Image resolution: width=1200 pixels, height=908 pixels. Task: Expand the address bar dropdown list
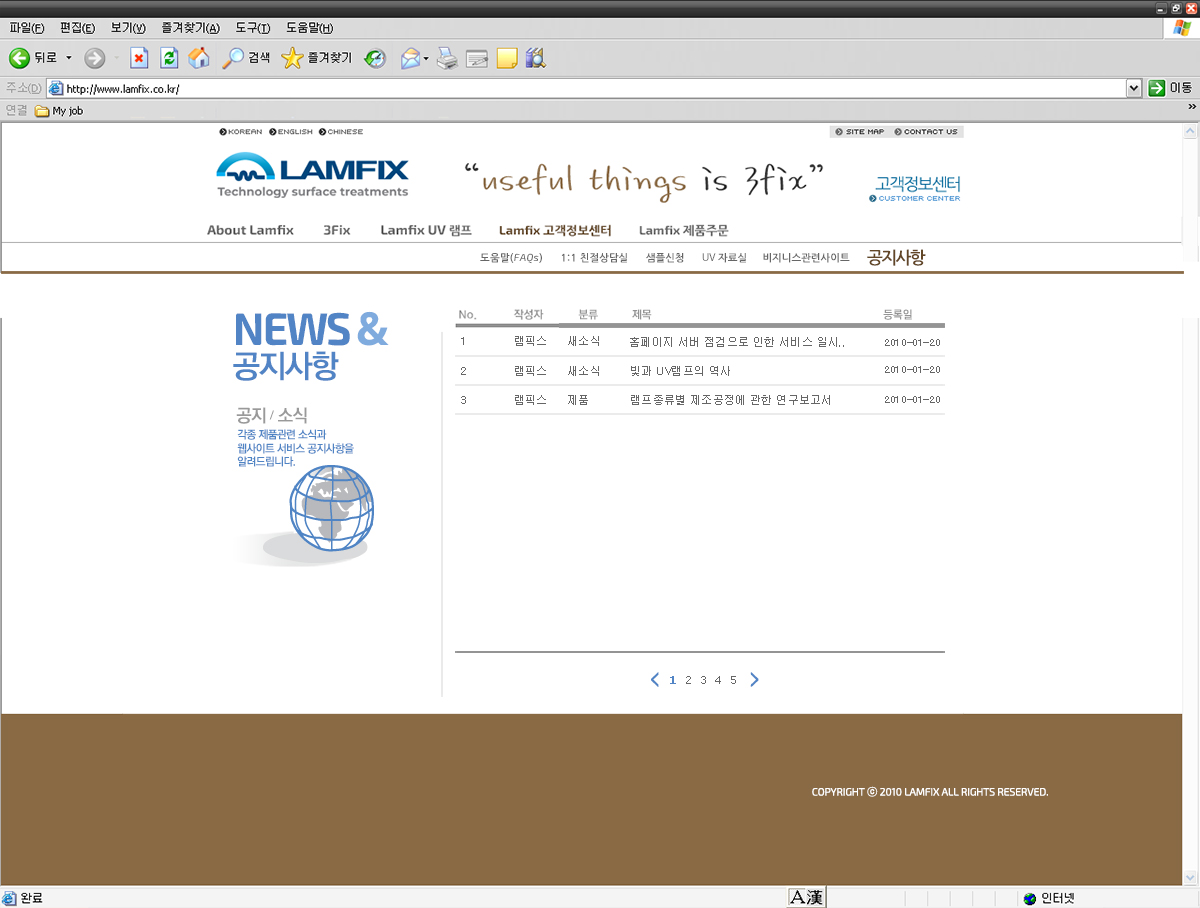(1133, 88)
